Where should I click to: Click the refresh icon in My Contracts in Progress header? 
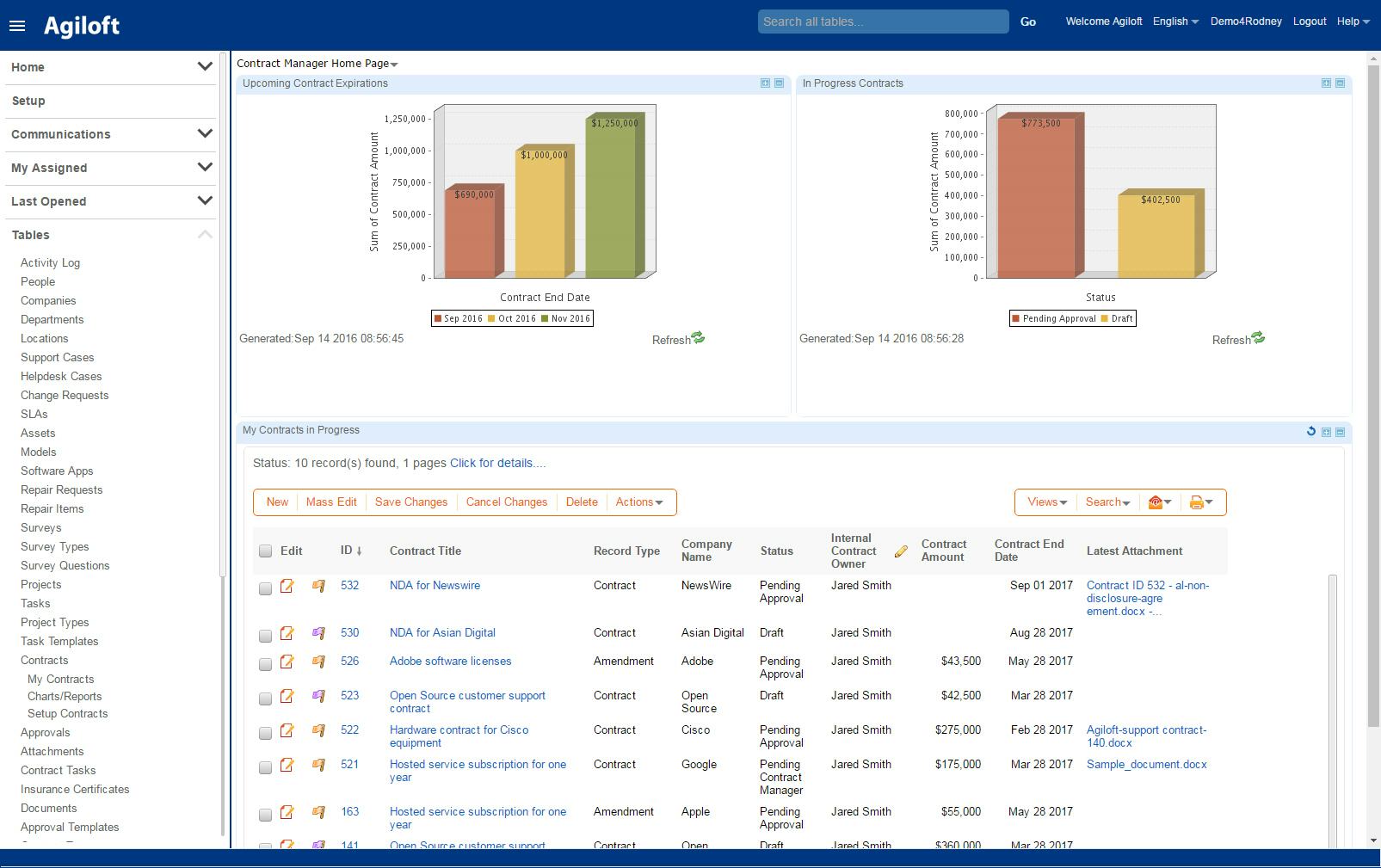tap(1311, 430)
